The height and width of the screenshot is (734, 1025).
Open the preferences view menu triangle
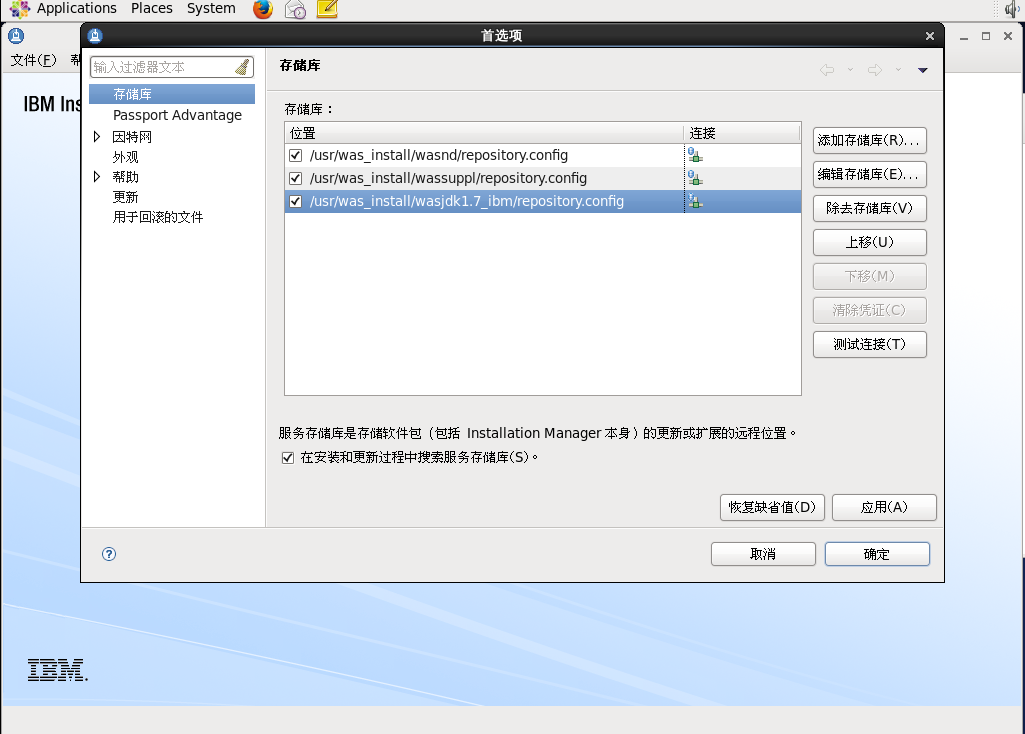[x=922, y=70]
